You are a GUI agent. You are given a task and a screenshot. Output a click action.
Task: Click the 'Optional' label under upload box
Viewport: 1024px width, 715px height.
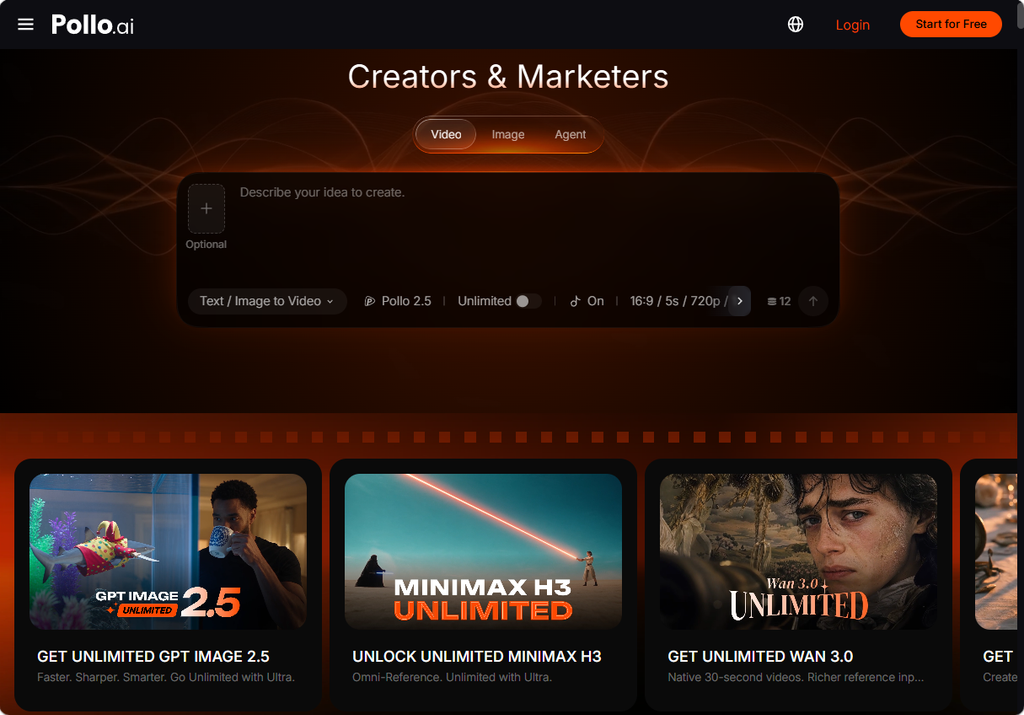pos(206,244)
